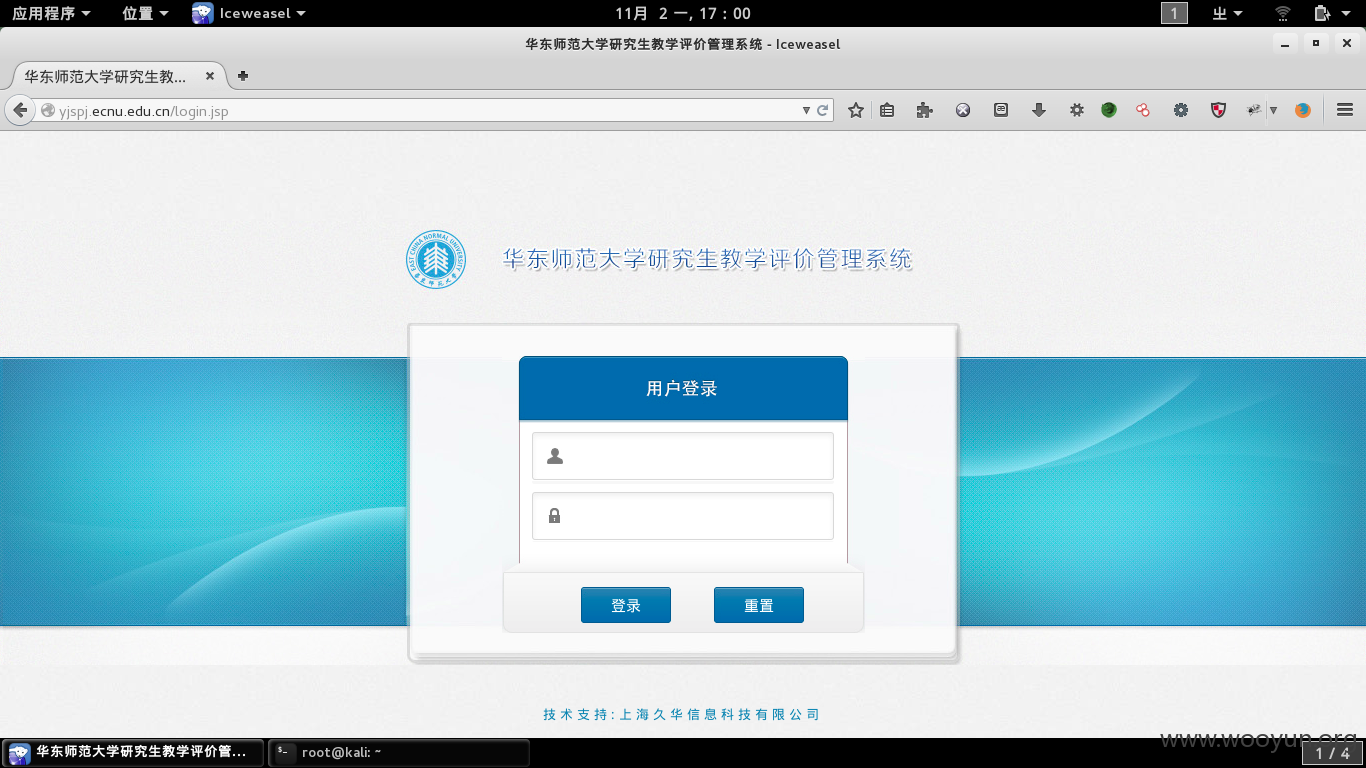
Task: Click the site identity globe in address bar
Action: [47, 111]
